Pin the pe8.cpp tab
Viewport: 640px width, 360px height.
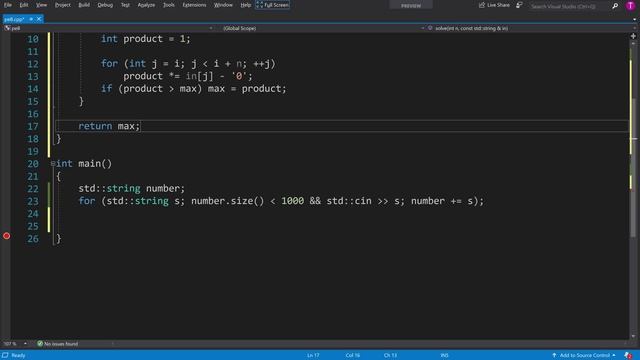click(x=31, y=19)
